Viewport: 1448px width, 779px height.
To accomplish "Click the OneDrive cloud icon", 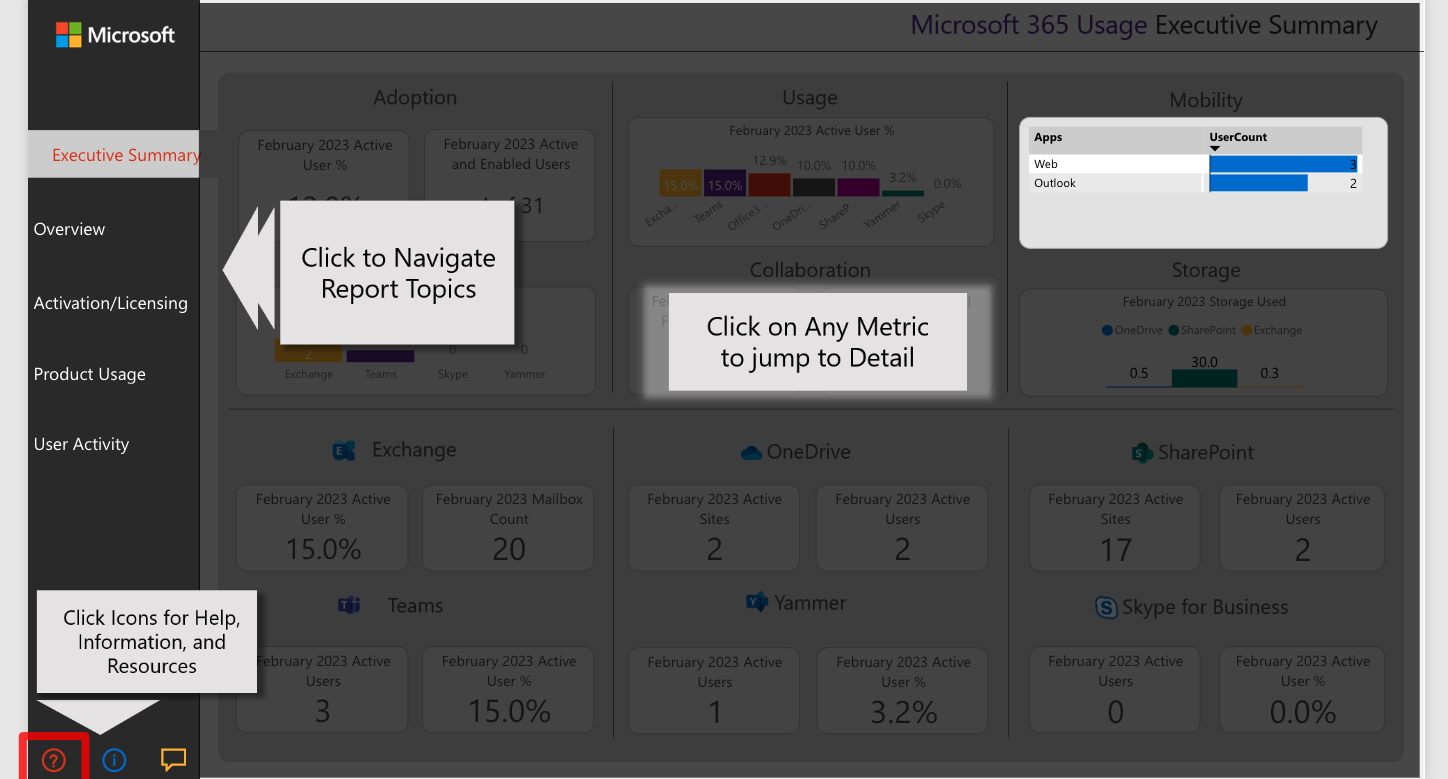I will point(751,453).
